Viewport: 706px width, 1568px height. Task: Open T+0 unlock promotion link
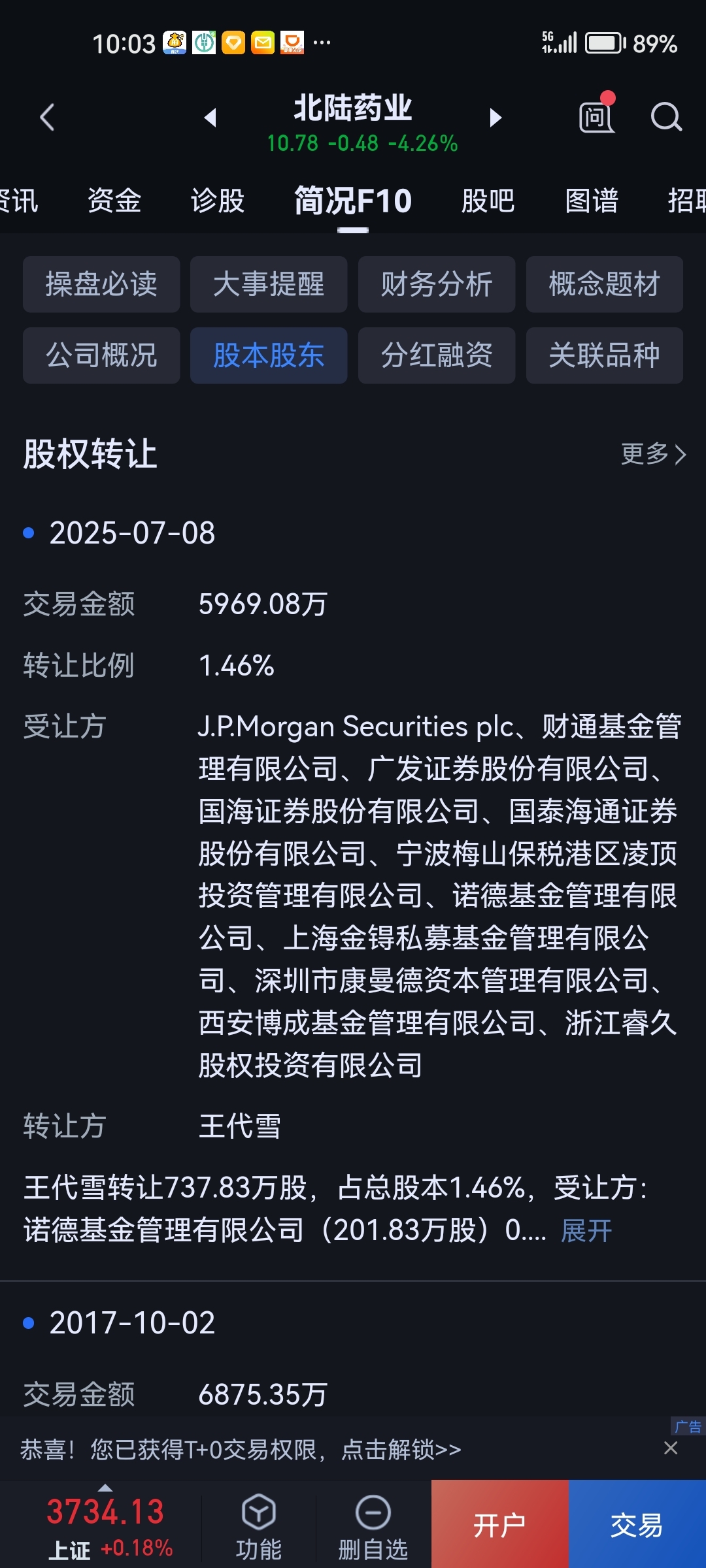point(241,1450)
